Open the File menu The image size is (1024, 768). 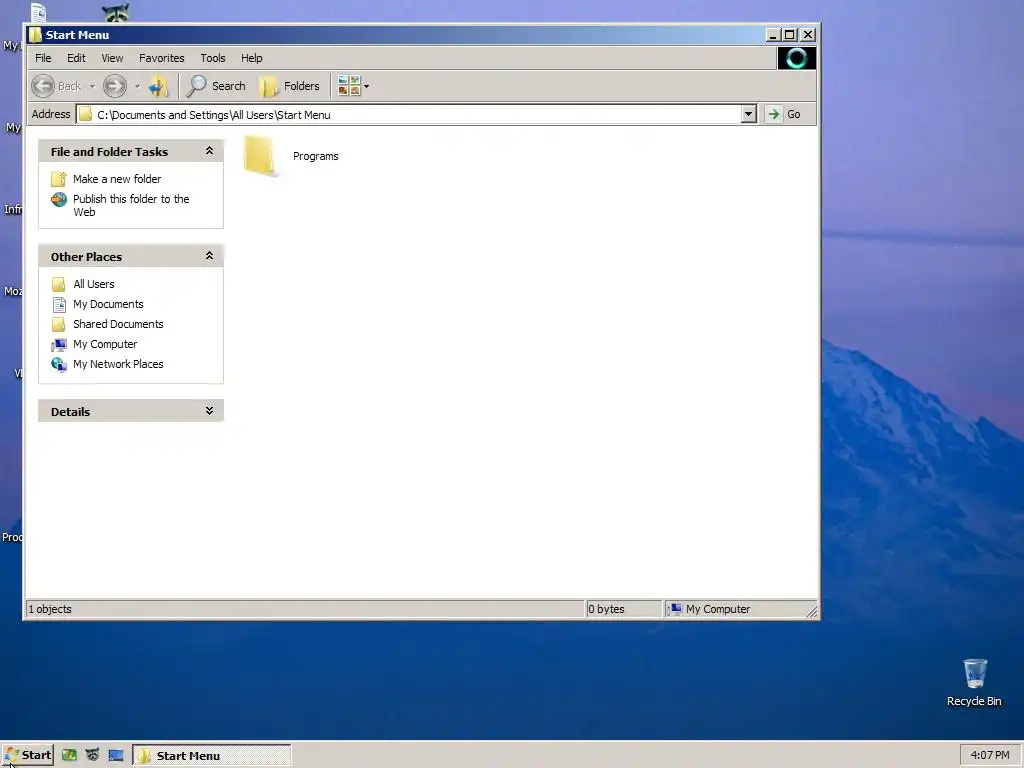pyautogui.click(x=43, y=58)
